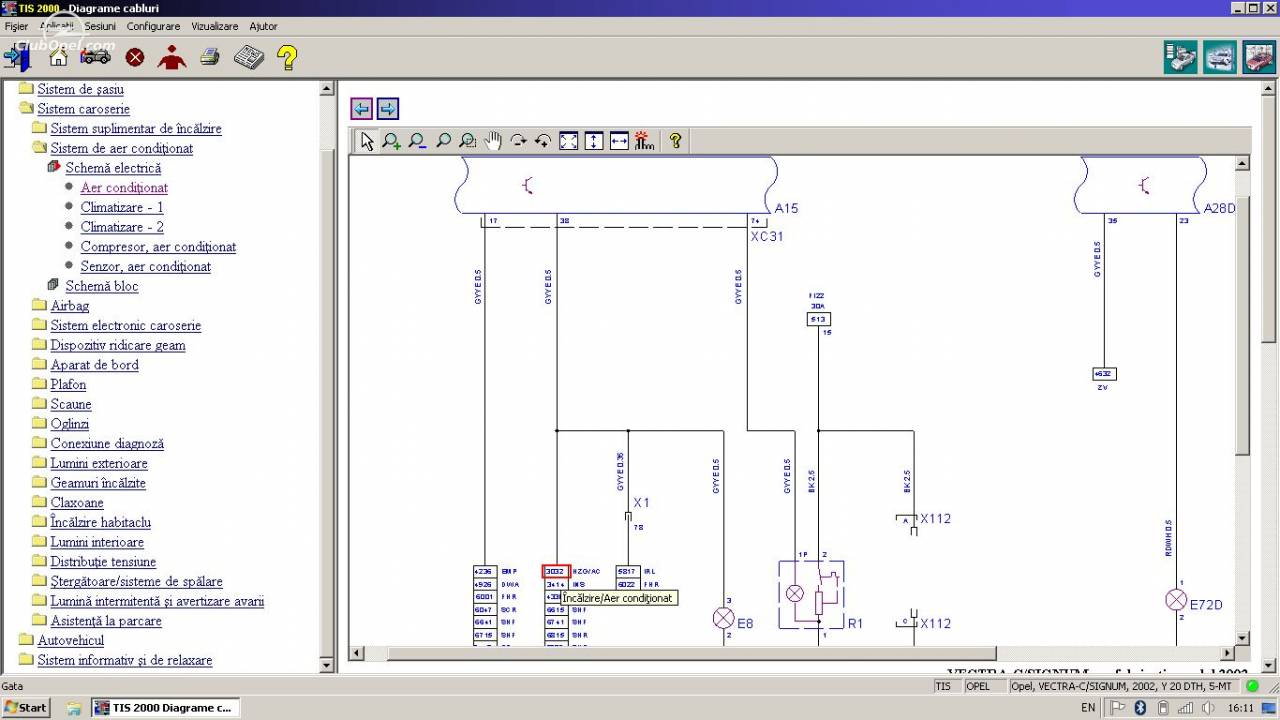Click first car icon in top-right corner
The width and height of the screenshot is (1280, 720).
(1181, 57)
